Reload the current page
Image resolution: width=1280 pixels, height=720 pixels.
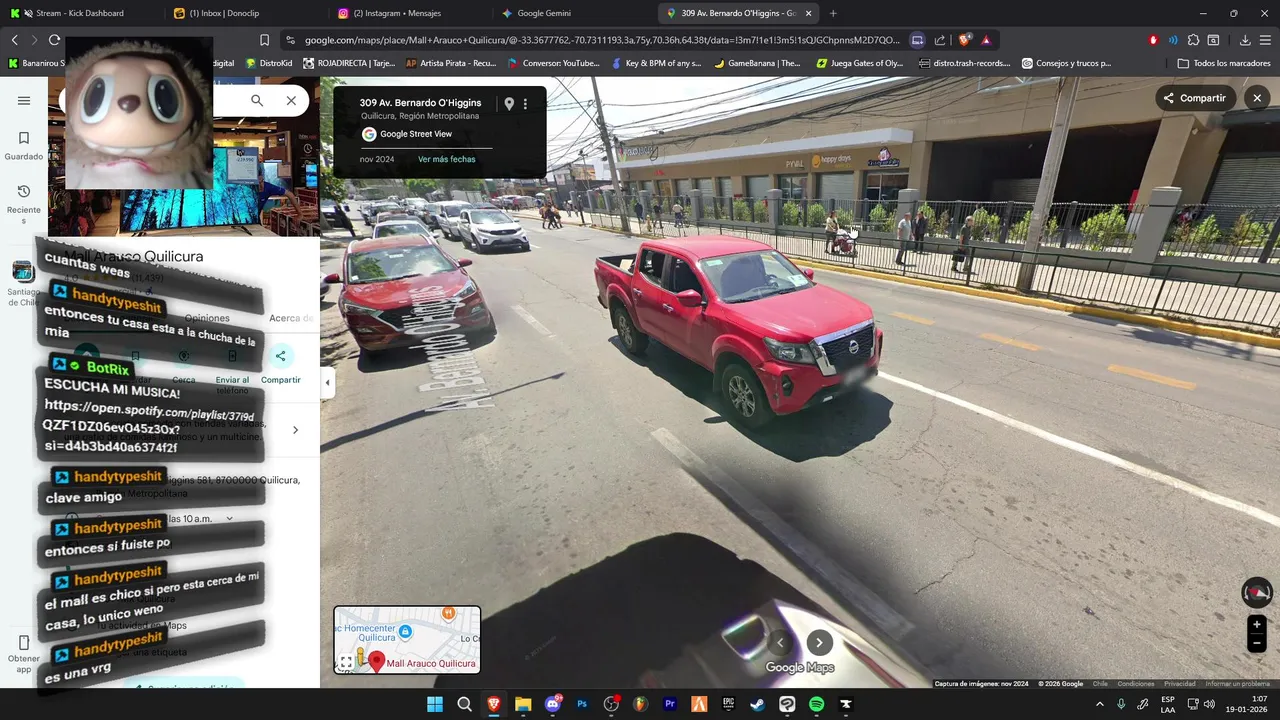point(54,40)
